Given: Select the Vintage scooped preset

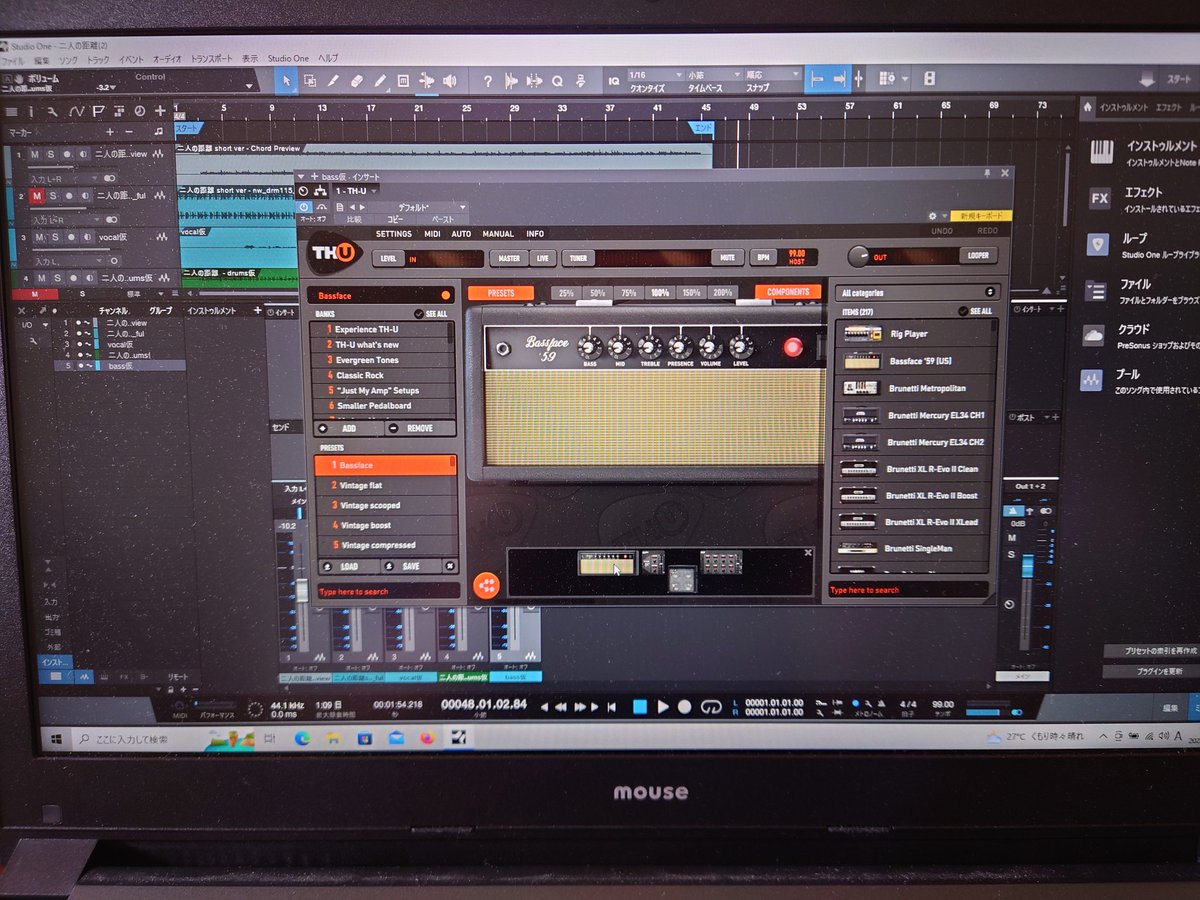Looking at the screenshot, I should pyautogui.click(x=385, y=505).
